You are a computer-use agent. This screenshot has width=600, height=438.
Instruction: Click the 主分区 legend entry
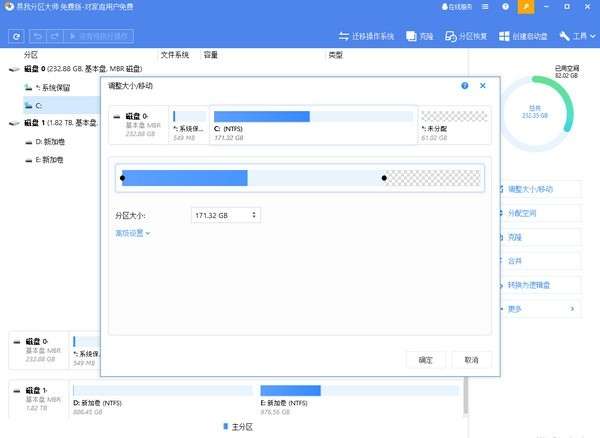[238, 427]
